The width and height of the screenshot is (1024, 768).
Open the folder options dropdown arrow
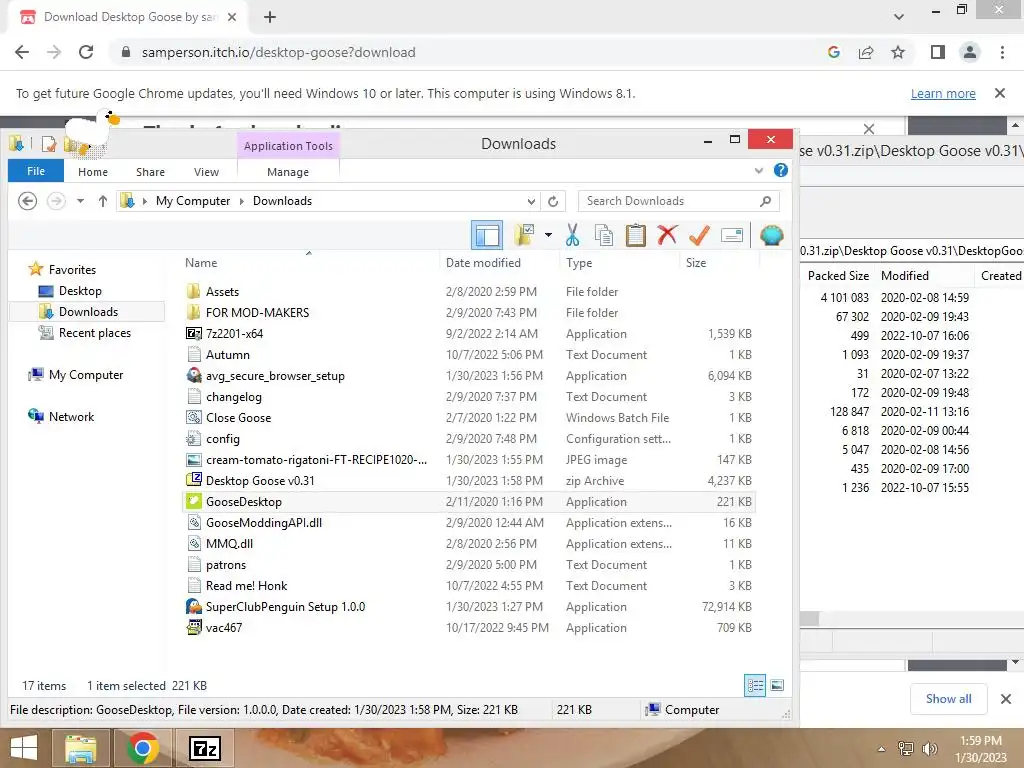tap(549, 235)
